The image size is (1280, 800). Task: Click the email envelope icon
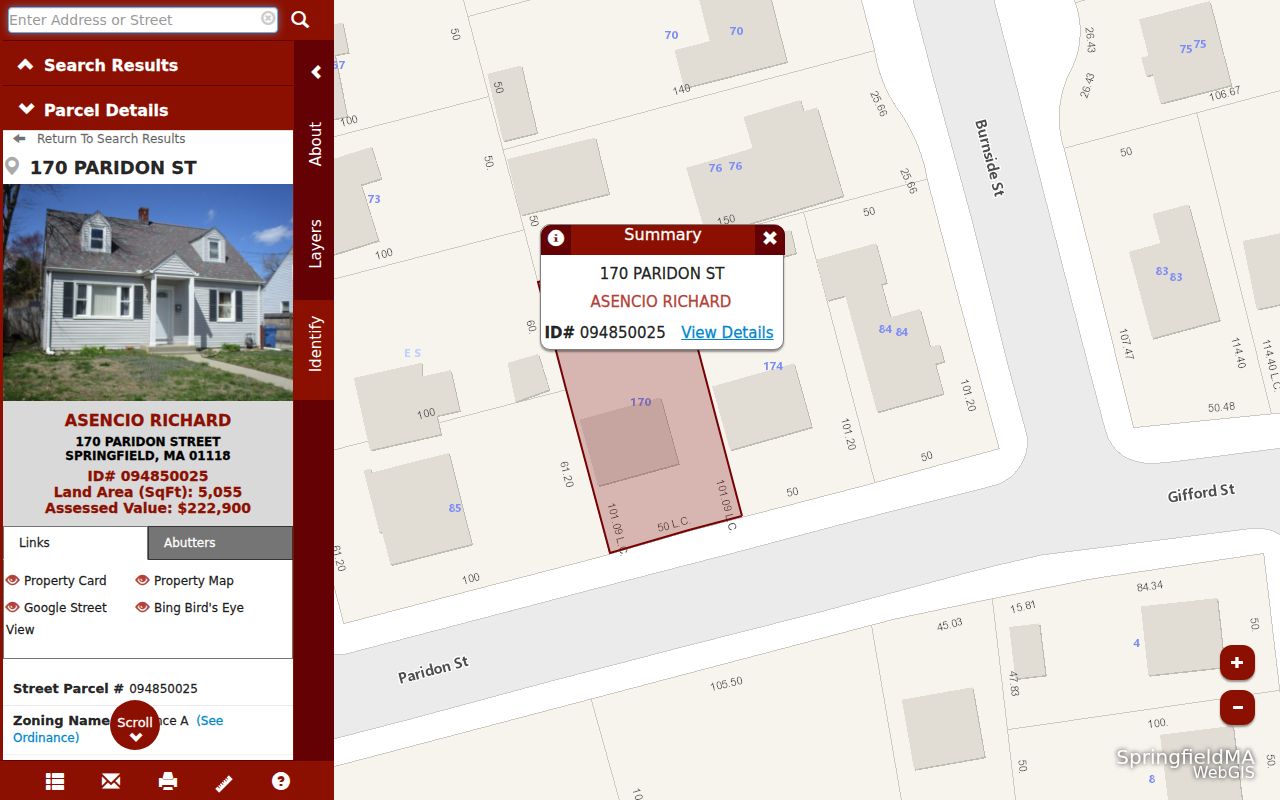coord(111,782)
